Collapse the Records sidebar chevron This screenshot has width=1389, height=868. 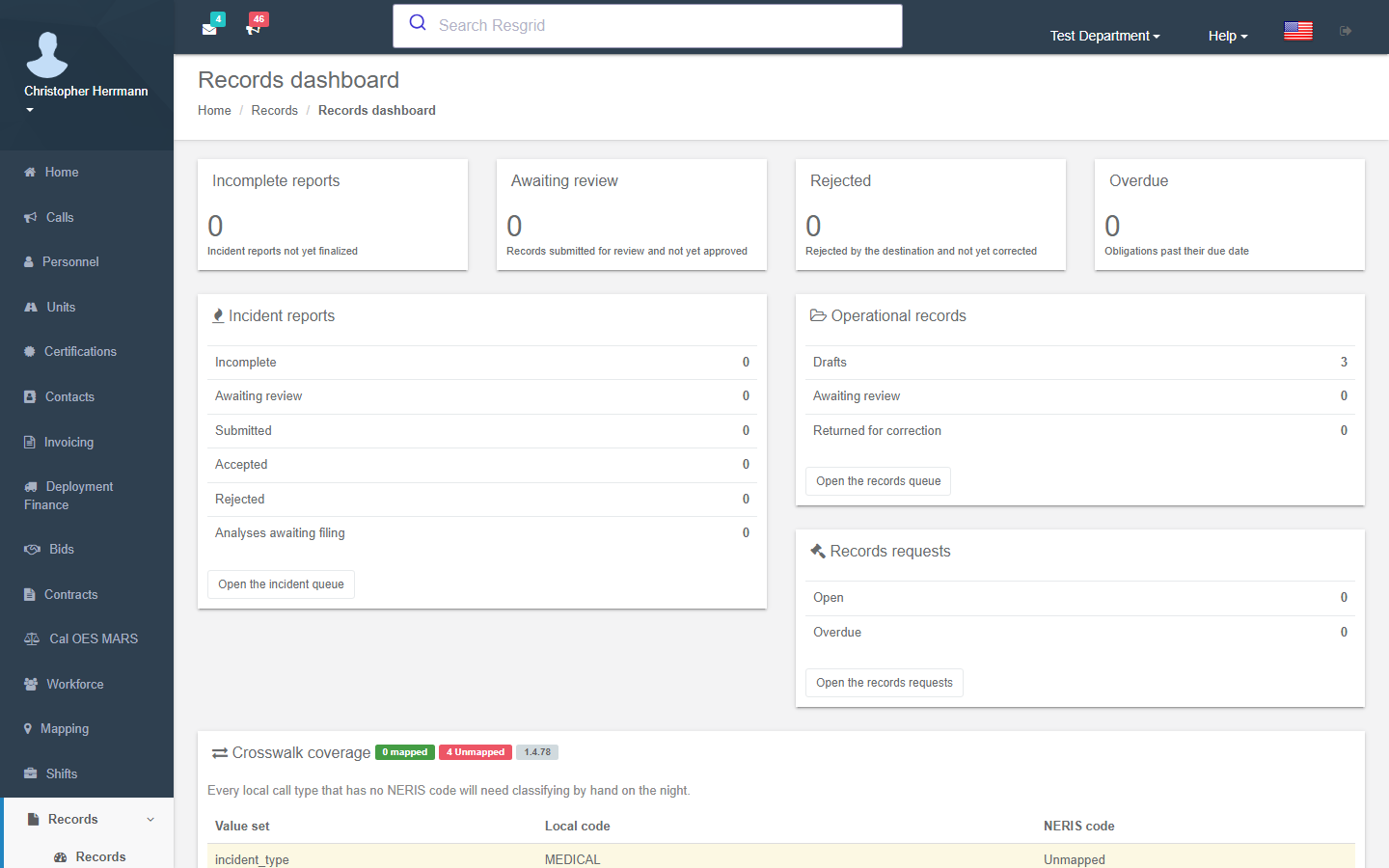tap(150, 820)
